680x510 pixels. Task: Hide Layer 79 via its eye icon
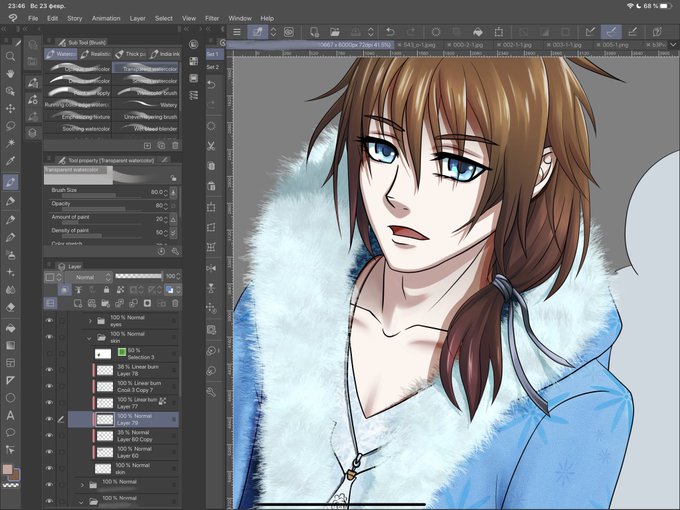tap(49, 419)
